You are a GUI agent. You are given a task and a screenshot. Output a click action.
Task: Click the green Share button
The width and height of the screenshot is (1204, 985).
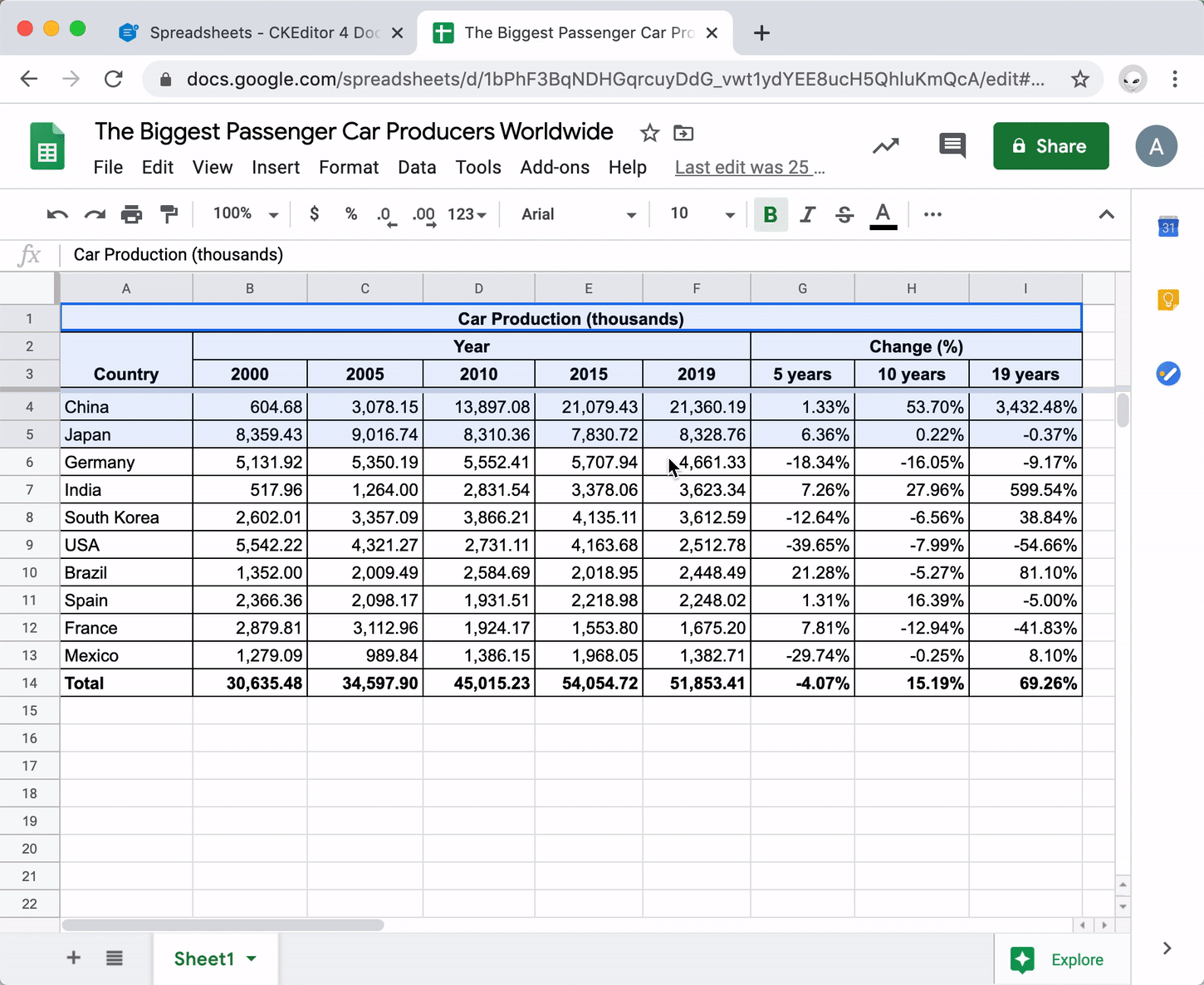(x=1051, y=146)
